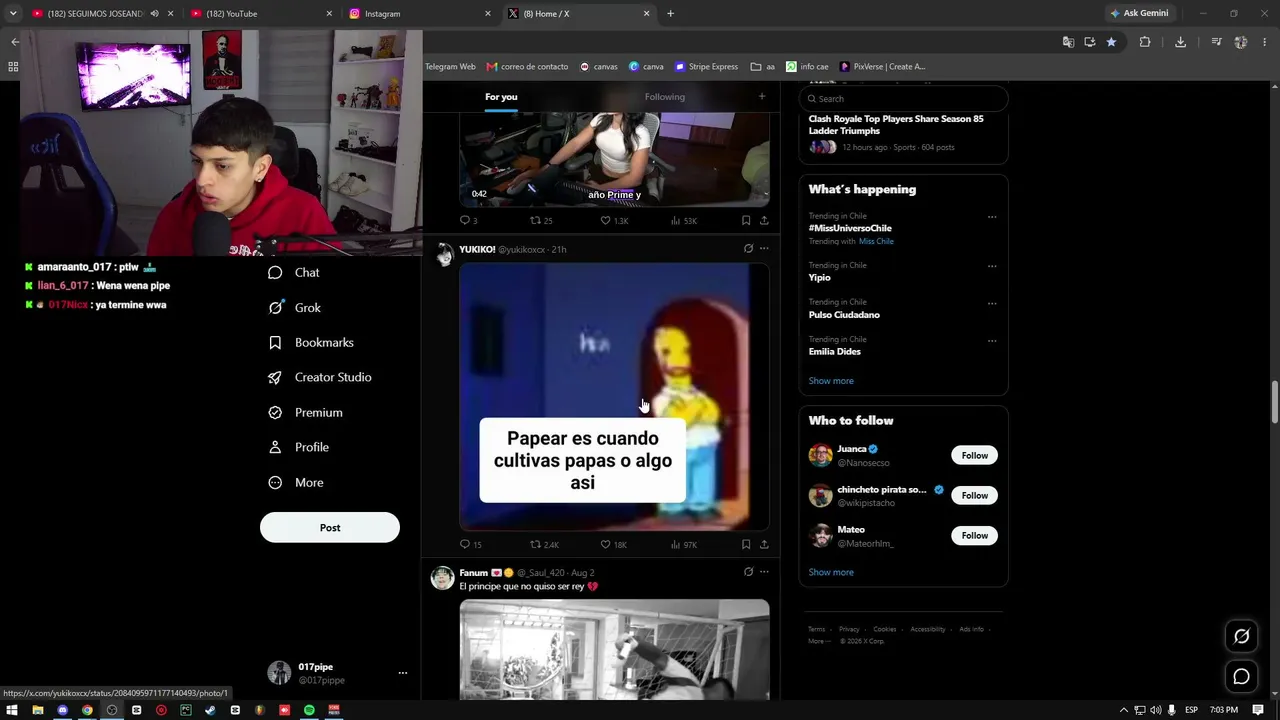This screenshot has height=720, width=1280.
Task: Open the #MissUniversoChile trend
Action: point(850,229)
